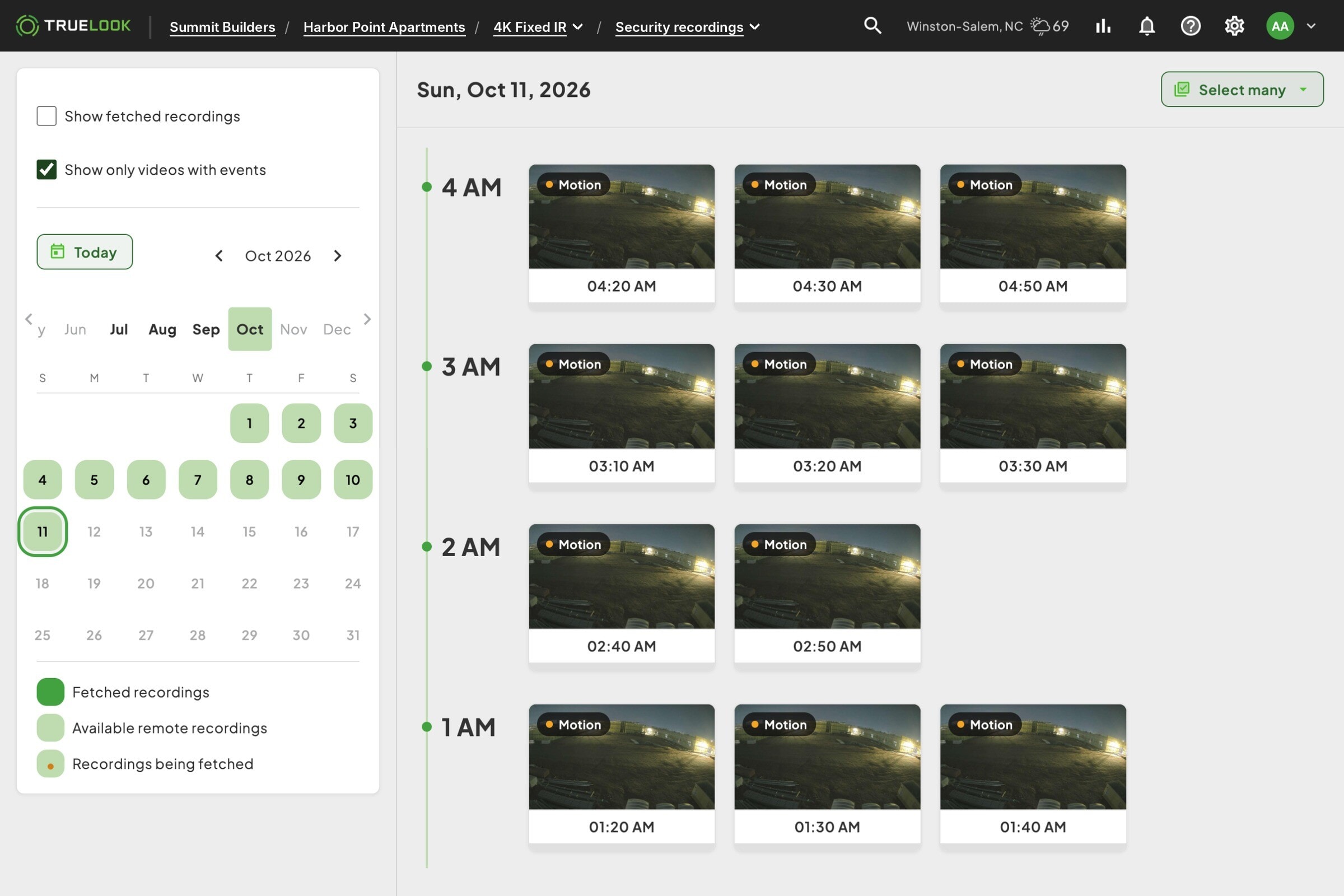
Task: Uncheck Show only videos with events
Action: pyautogui.click(x=46, y=169)
